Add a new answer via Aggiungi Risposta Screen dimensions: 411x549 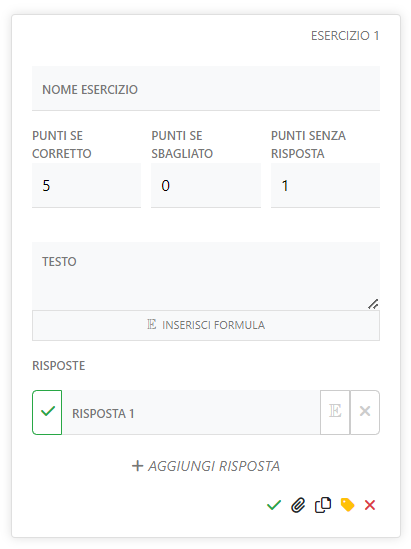pyautogui.click(x=206, y=466)
